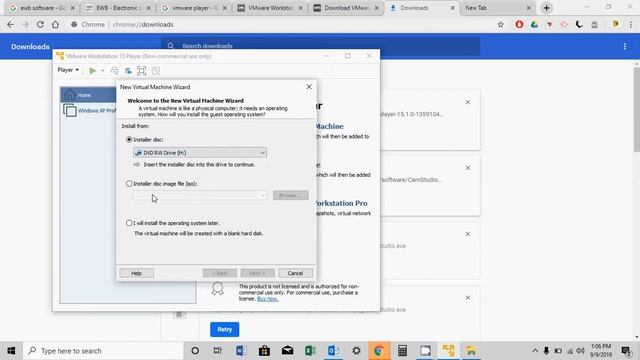Viewport: 640px width, 360px height.
Task: Open the ISO image path combo box
Action: click(200, 195)
